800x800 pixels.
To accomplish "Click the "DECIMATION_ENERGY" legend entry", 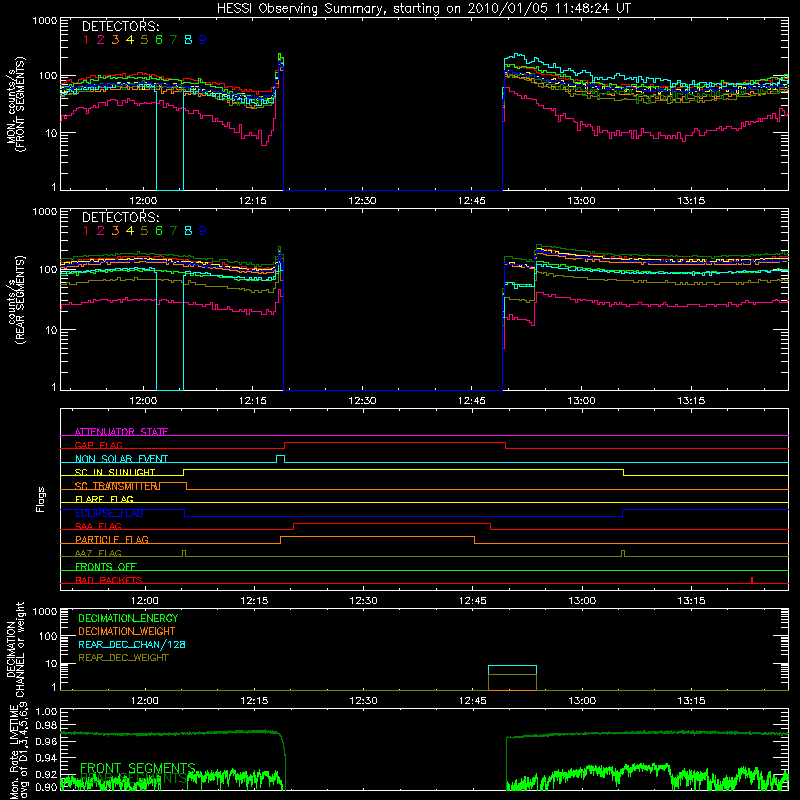I will click(x=128, y=618).
